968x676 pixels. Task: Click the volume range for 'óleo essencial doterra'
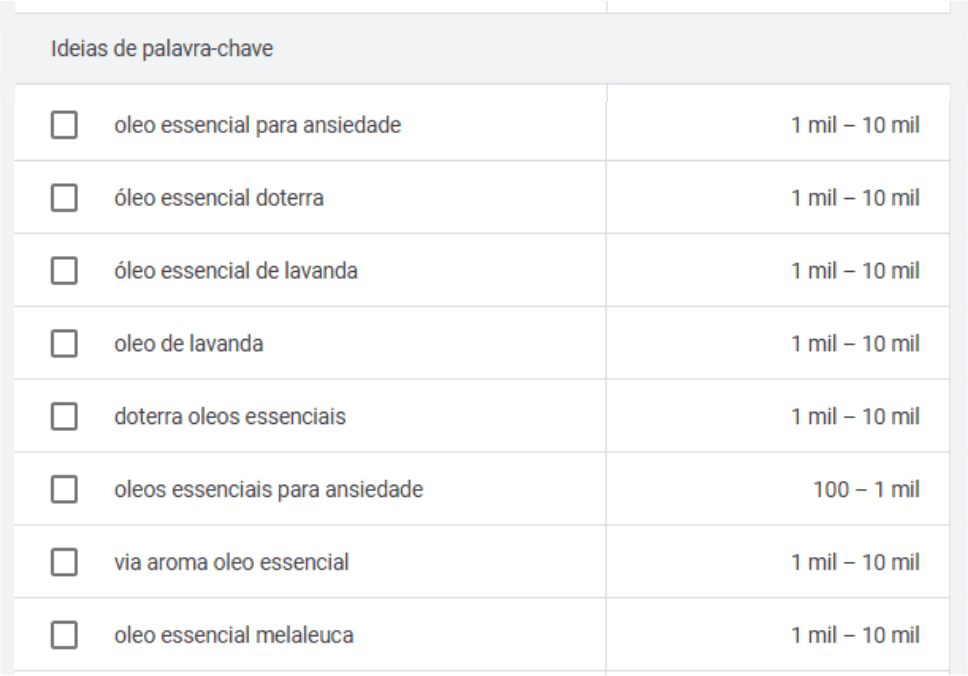tap(855, 199)
